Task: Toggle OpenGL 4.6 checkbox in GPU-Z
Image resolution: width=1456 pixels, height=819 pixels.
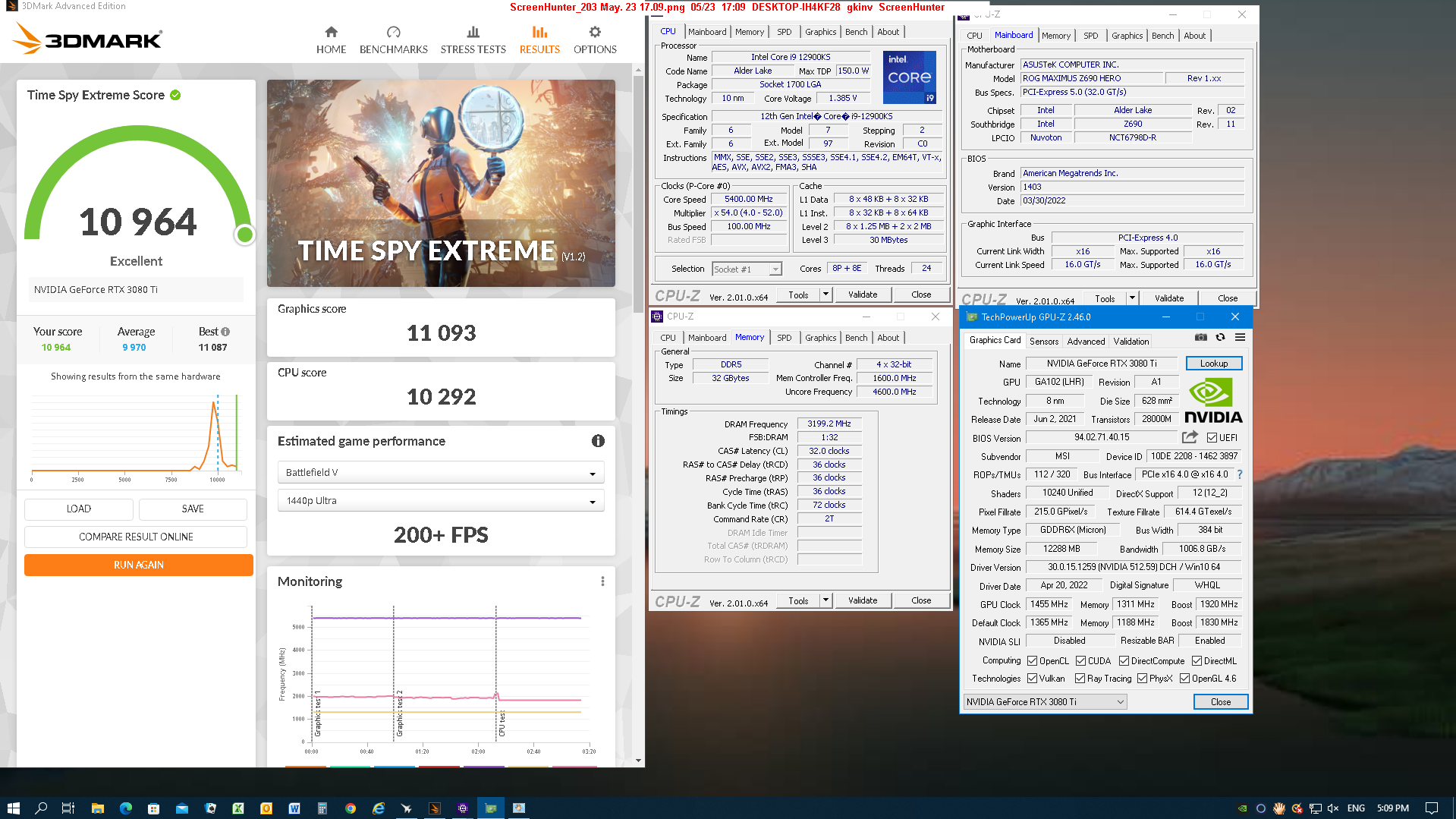Action: click(1184, 679)
